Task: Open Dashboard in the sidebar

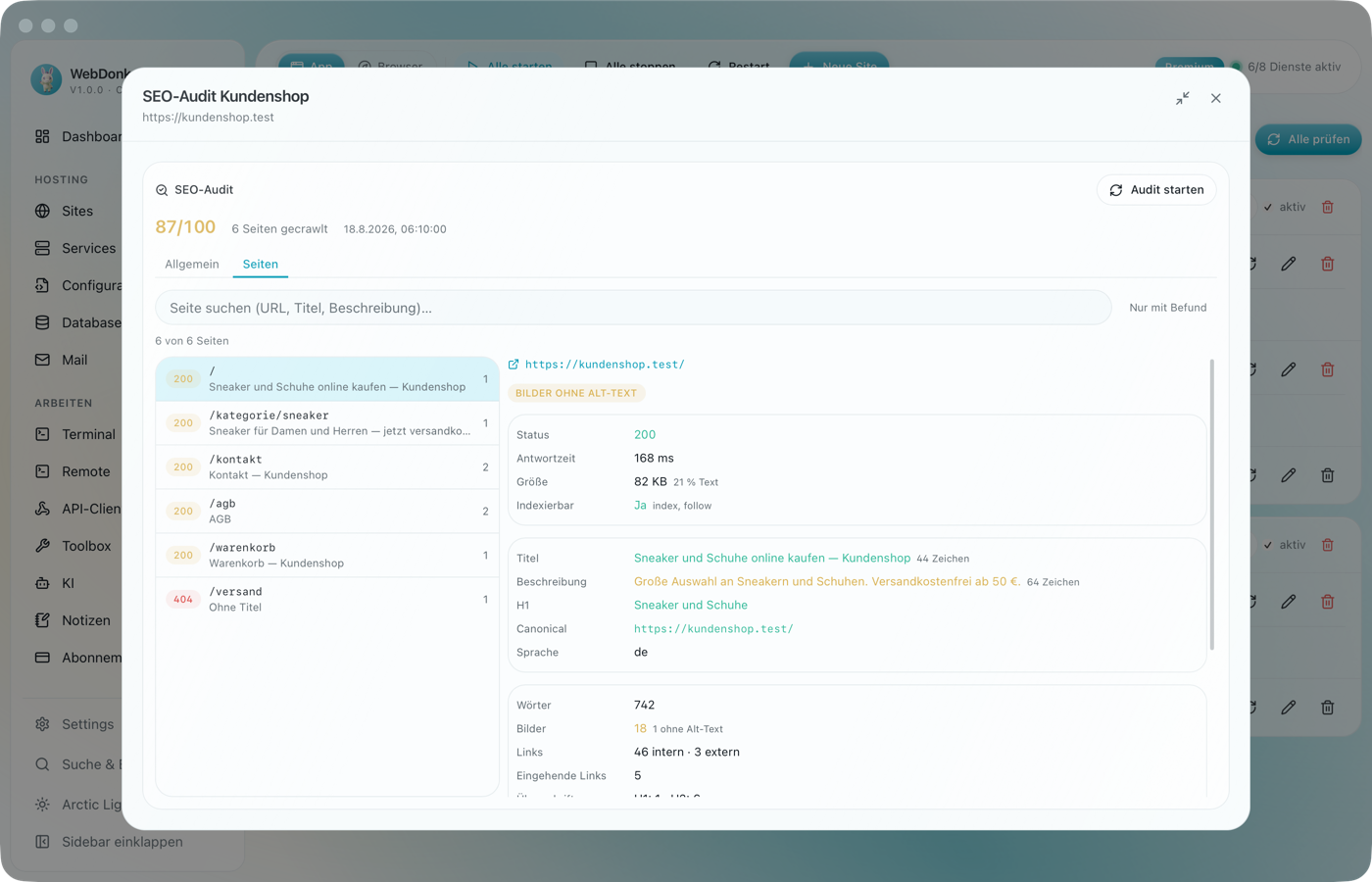Action: pos(78,136)
